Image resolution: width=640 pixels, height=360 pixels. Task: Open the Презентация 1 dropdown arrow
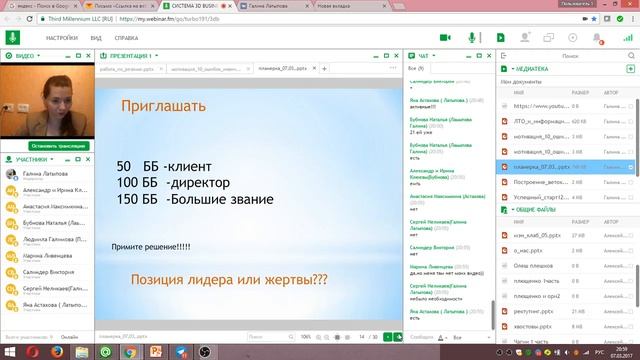pyautogui.click(x=157, y=56)
